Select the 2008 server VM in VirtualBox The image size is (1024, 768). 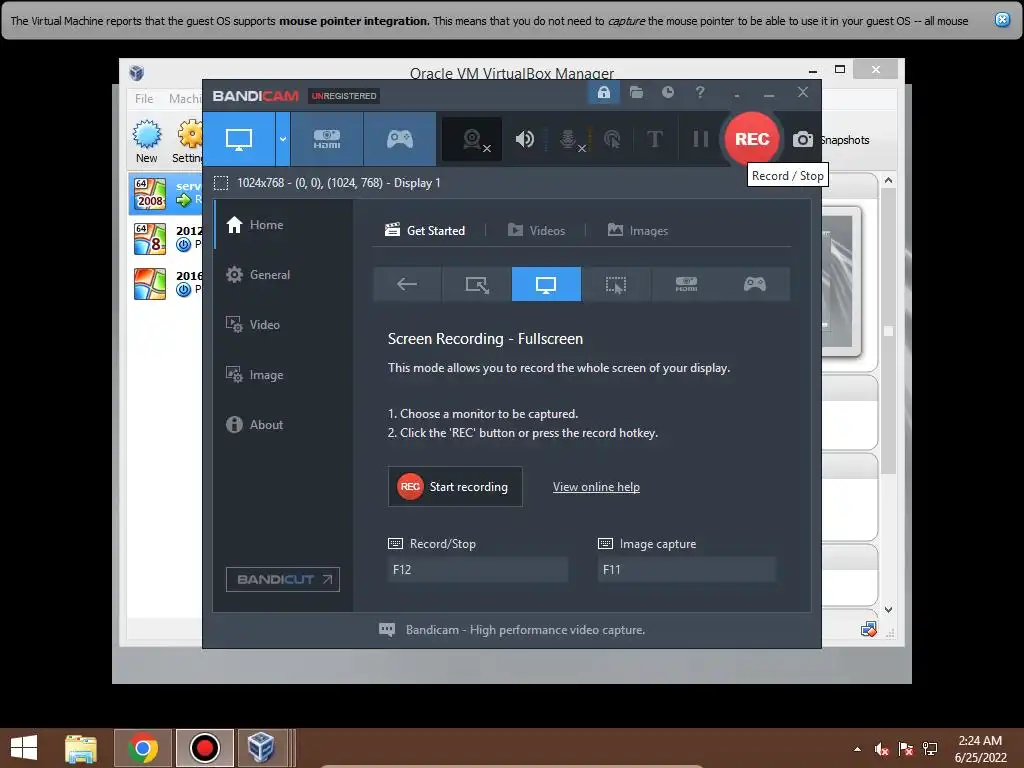tap(166, 193)
